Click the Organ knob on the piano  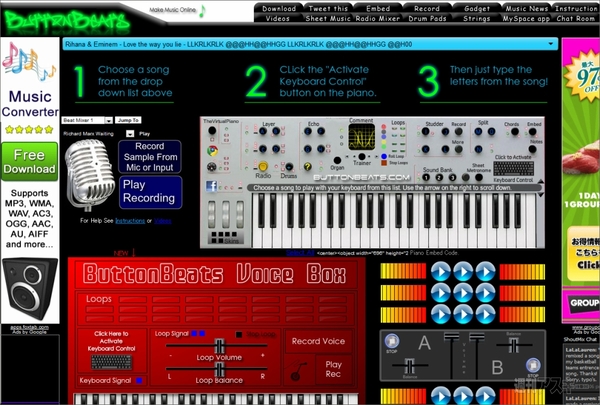pyautogui.click(x=337, y=160)
